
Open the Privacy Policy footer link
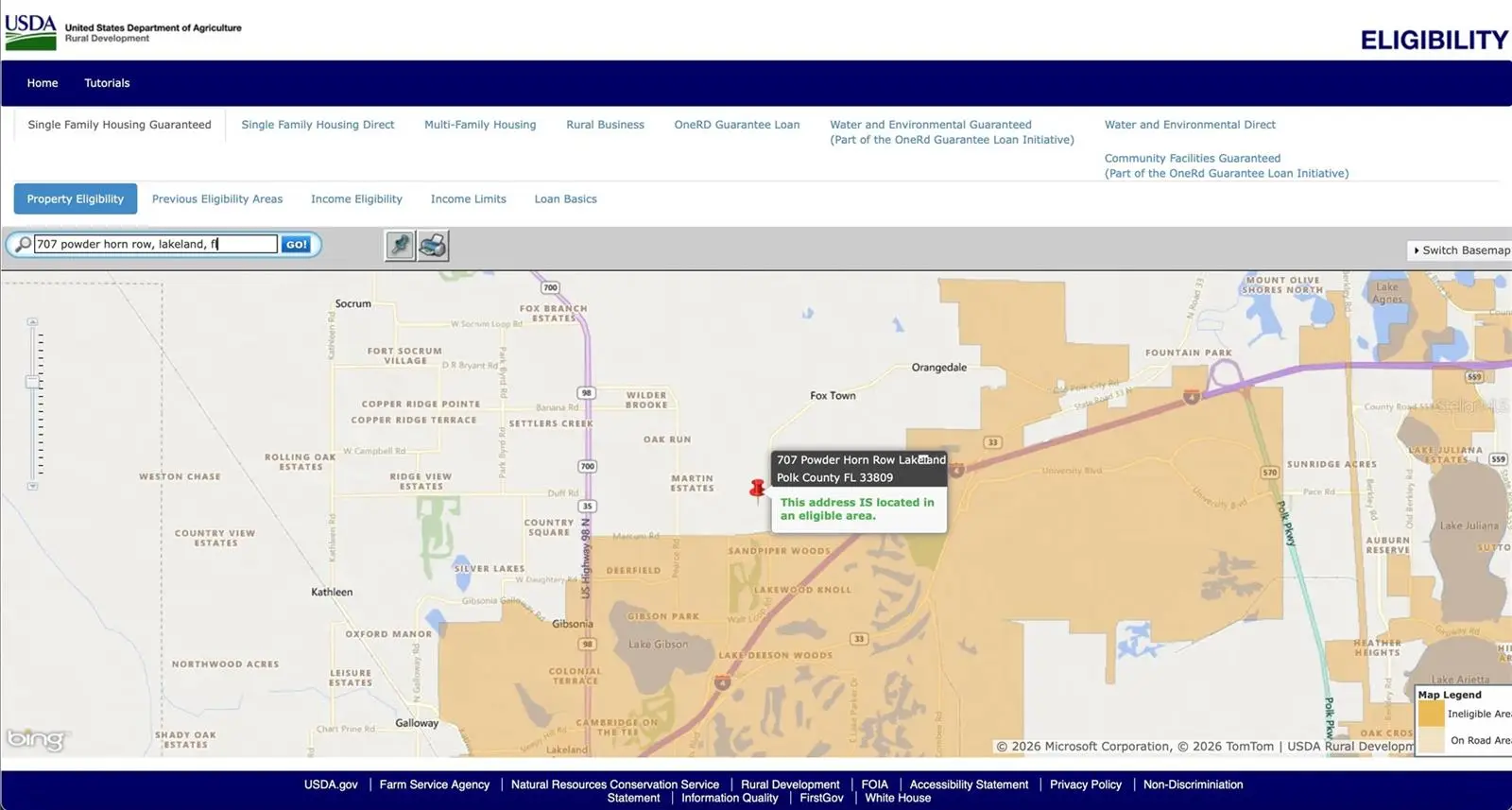click(x=1086, y=784)
